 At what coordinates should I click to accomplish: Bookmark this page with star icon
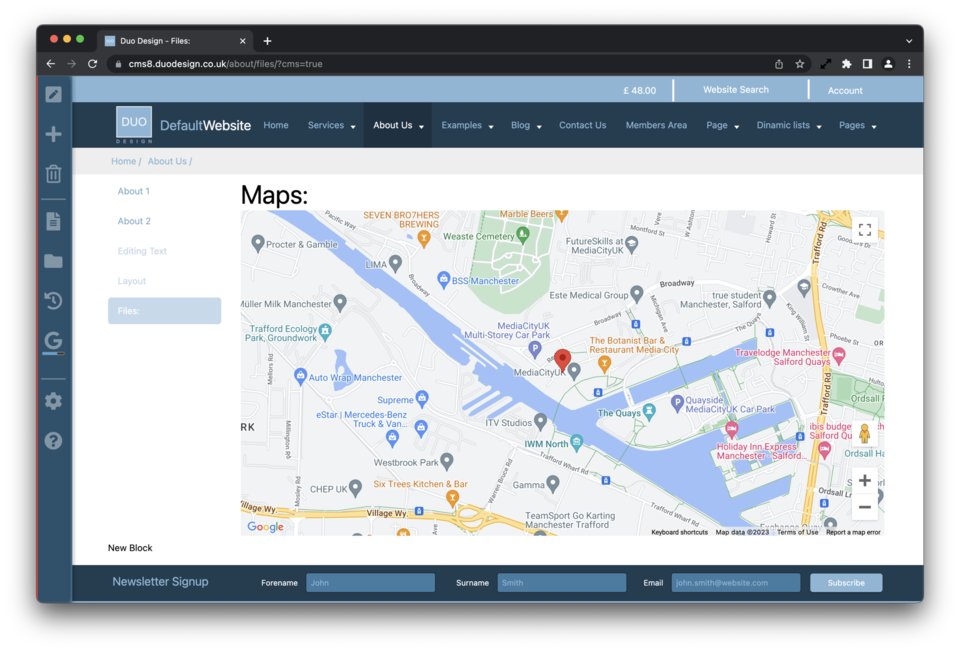coord(800,64)
